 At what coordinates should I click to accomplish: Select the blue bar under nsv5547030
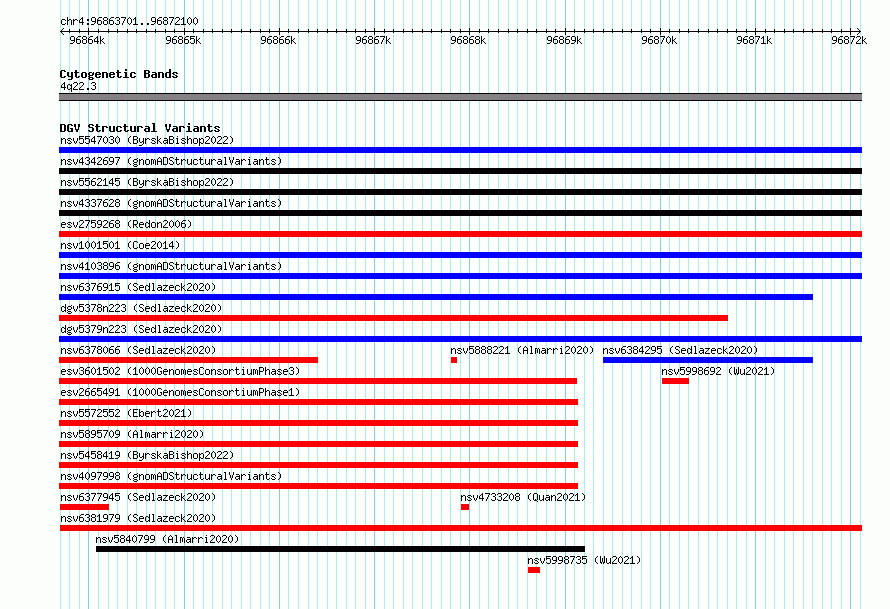[x=460, y=150]
